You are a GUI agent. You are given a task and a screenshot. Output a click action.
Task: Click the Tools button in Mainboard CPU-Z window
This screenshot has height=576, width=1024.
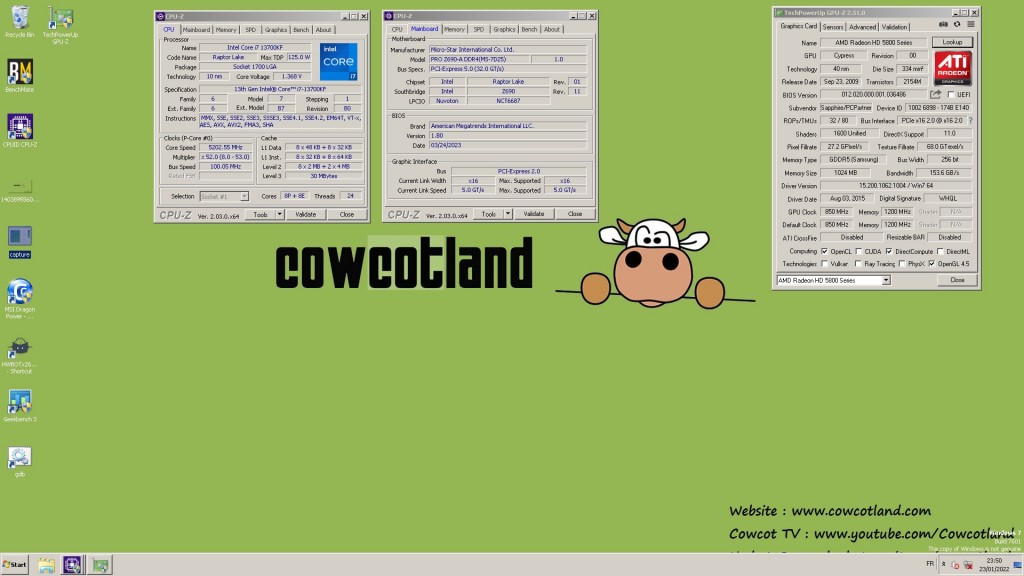pyautogui.click(x=488, y=214)
